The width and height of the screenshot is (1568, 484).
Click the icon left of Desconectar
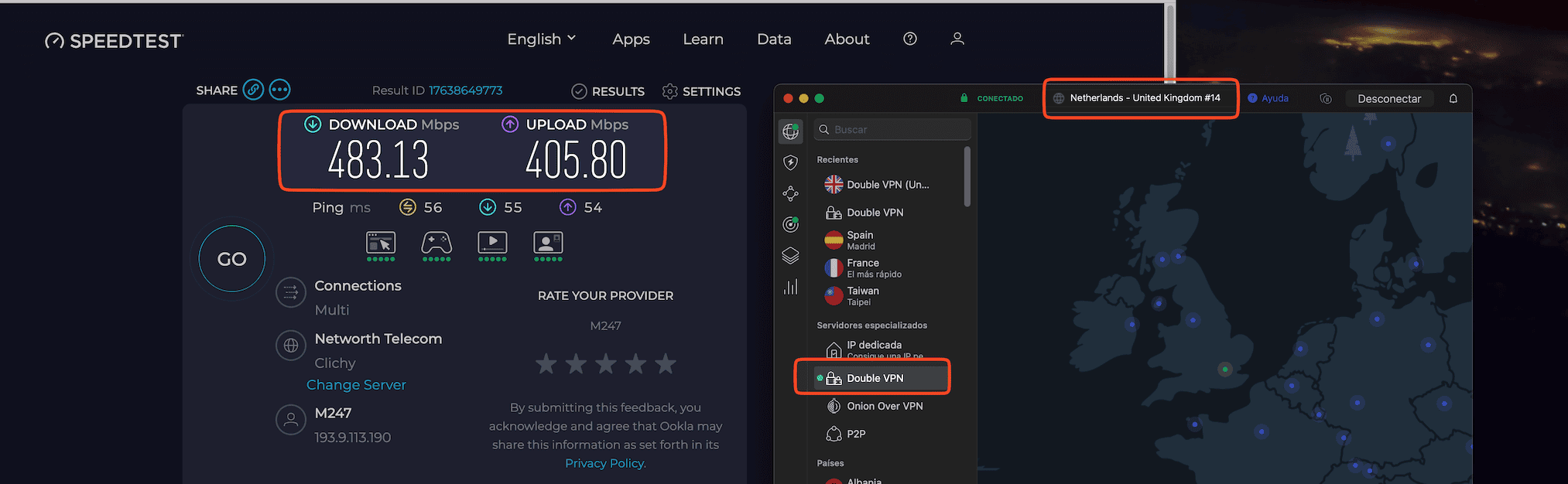(1326, 98)
